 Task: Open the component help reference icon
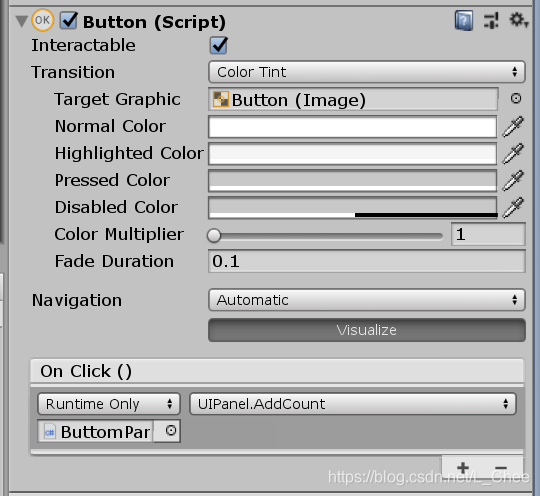[464, 21]
